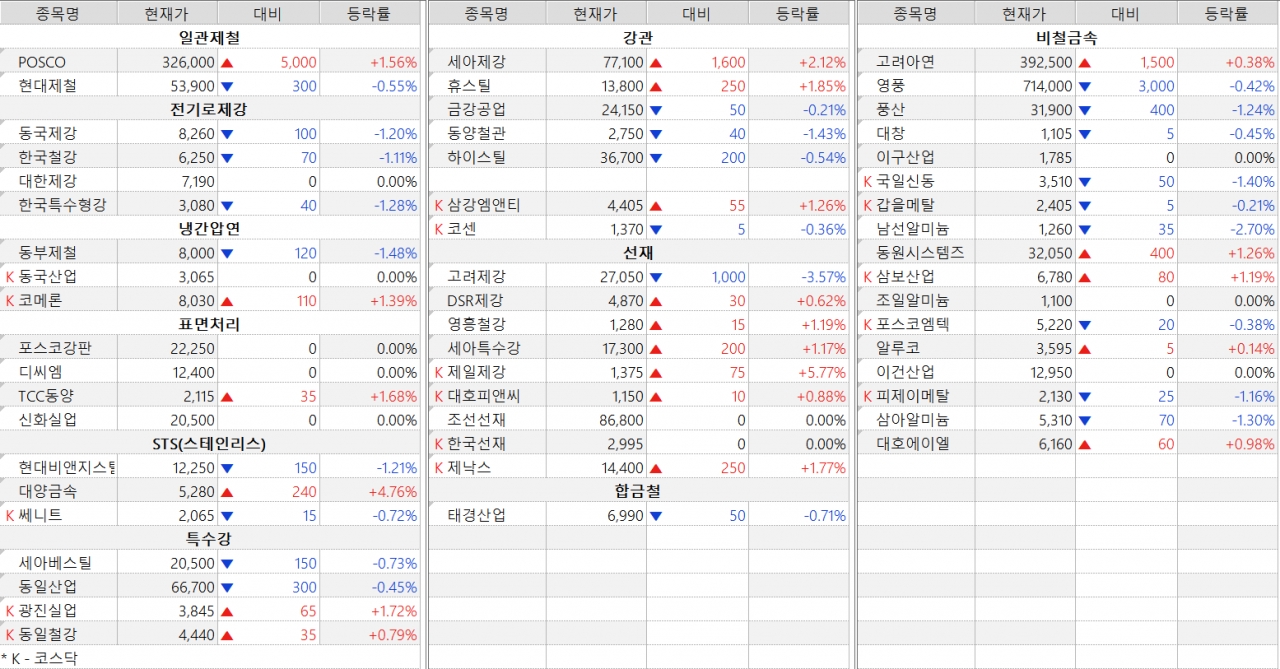Select the POSCO stock row name

point(42,62)
